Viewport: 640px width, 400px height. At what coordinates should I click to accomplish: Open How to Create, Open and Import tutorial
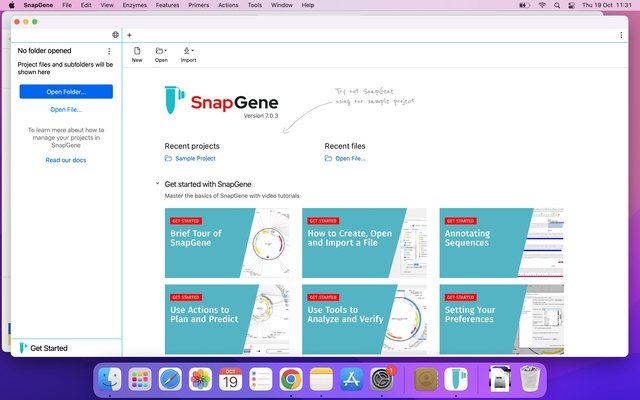click(364, 243)
